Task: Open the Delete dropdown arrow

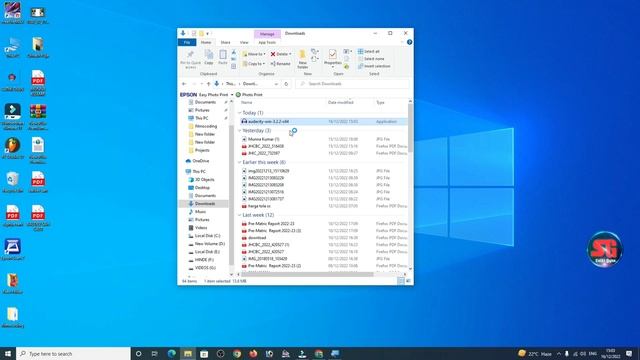Action: [x=290, y=54]
